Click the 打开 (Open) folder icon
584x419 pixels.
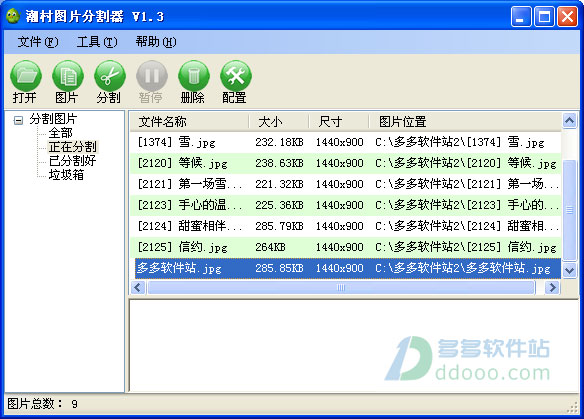[25, 76]
